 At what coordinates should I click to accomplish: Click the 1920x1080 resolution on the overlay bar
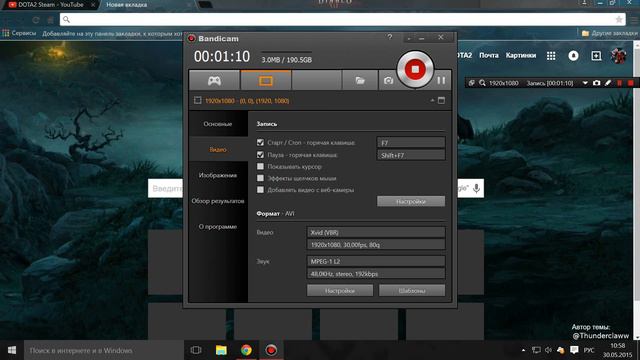pos(504,83)
